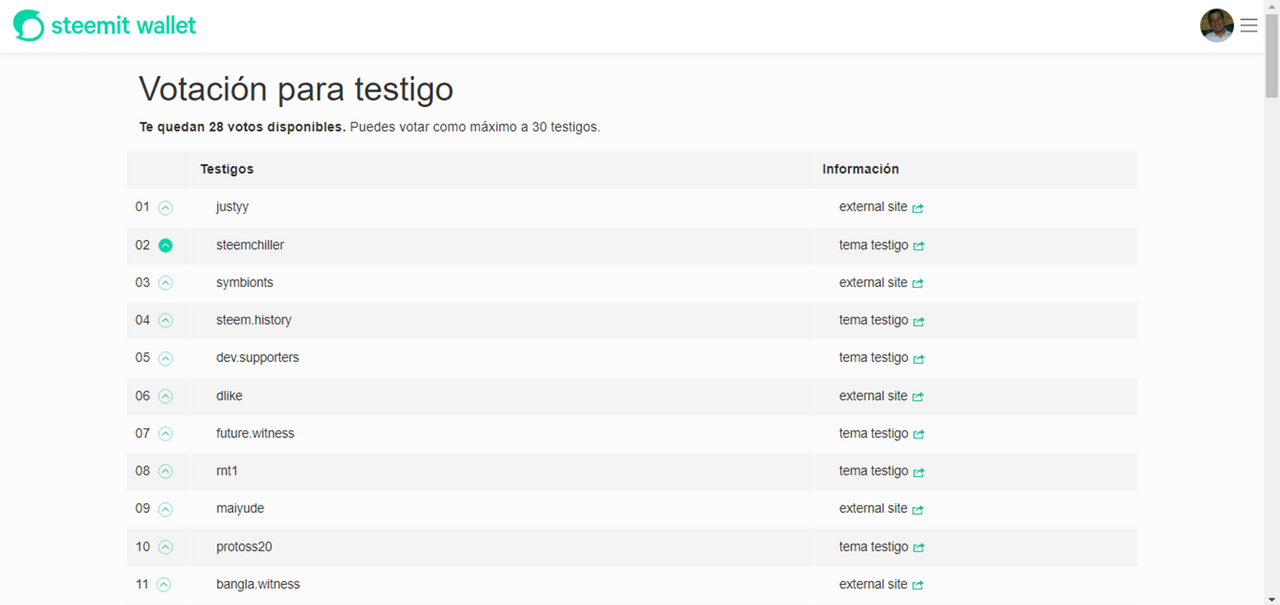Upvote witness rnt1
The width and height of the screenshot is (1280, 605).
coord(166,471)
